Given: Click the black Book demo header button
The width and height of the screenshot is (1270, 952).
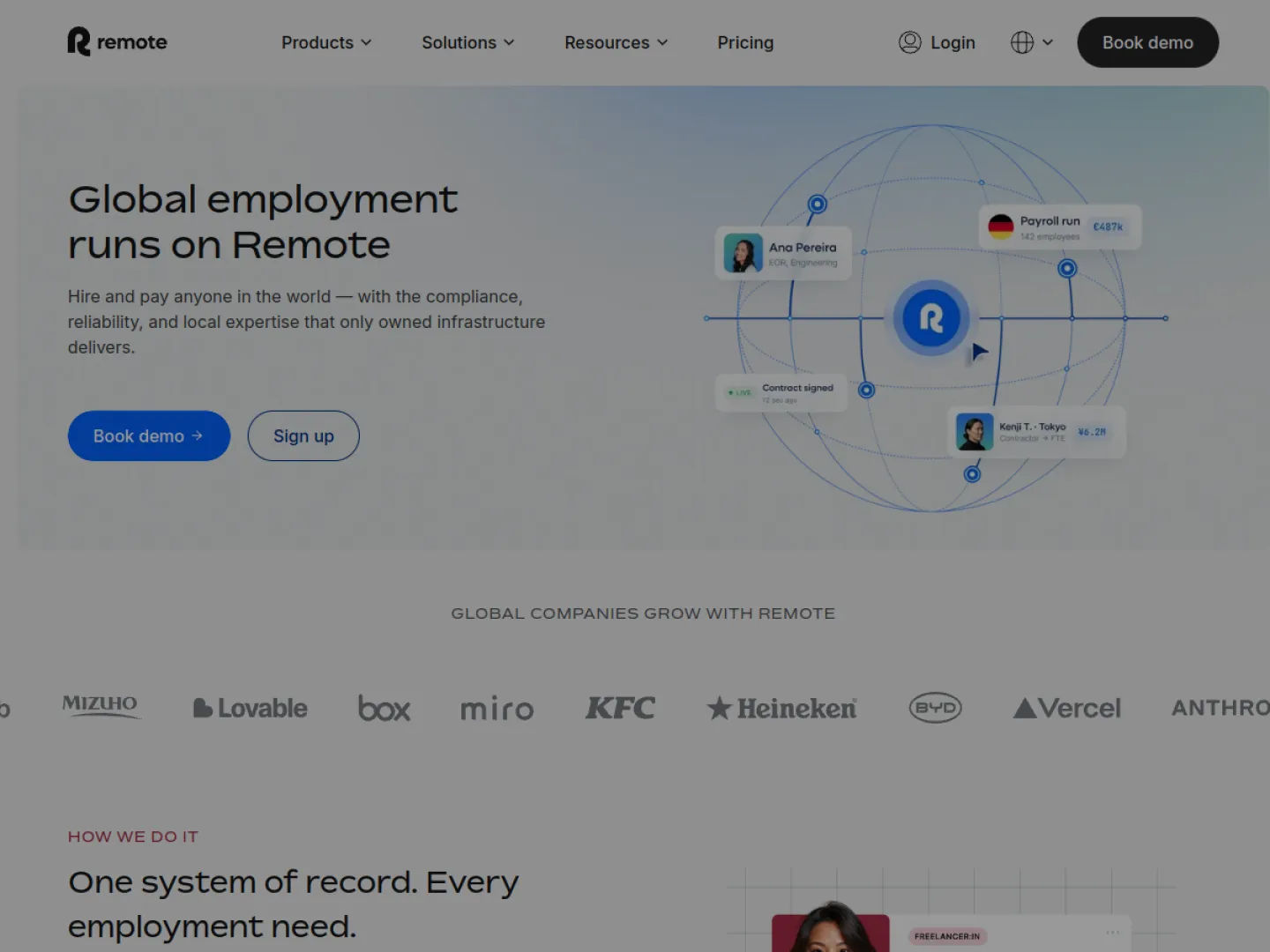Looking at the screenshot, I should [x=1147, y=42].
